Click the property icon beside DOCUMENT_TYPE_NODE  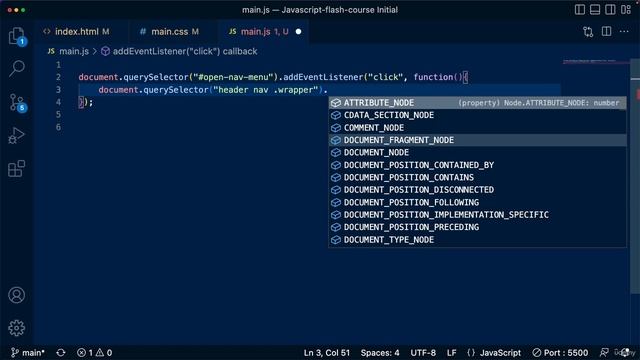tap(336, 240)
